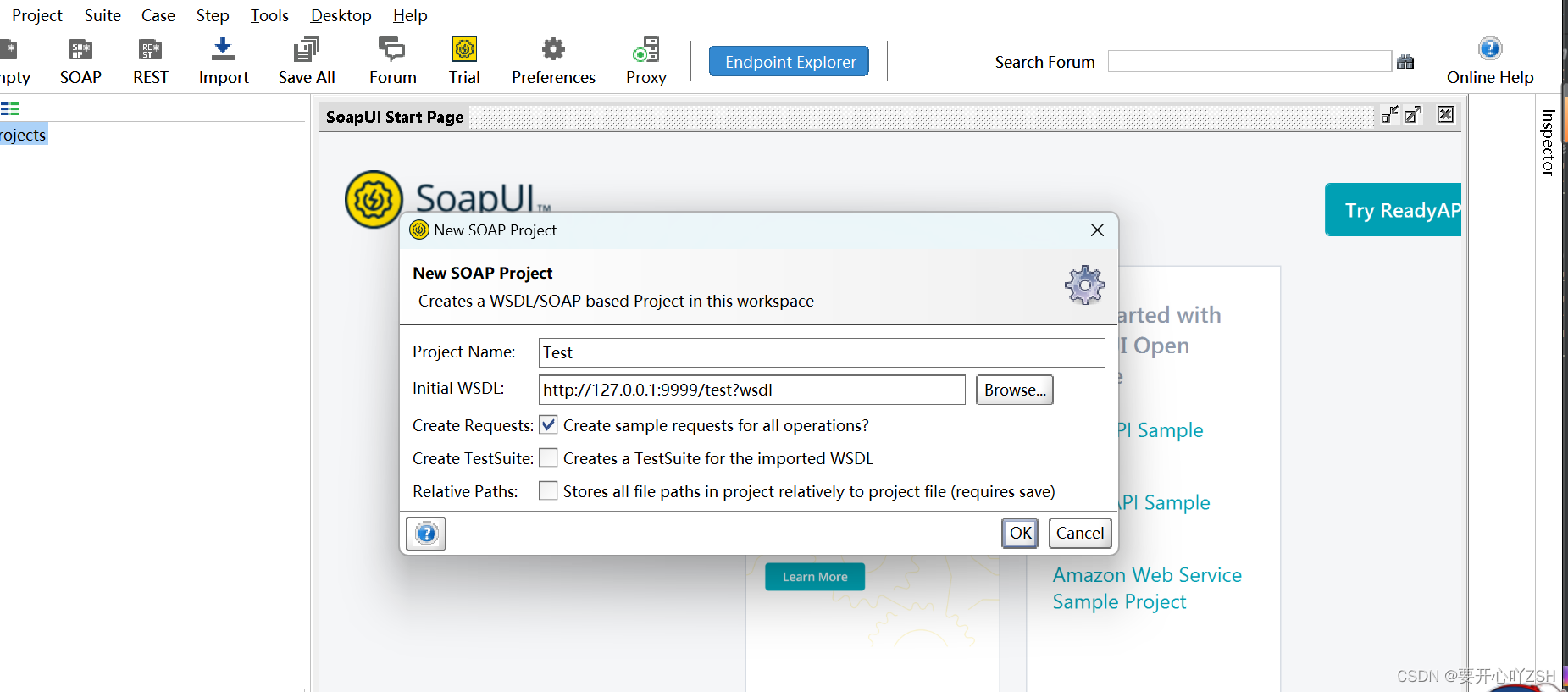
Task: Click the SoapUI Start Page title tab
Action: tap(395, 117)
